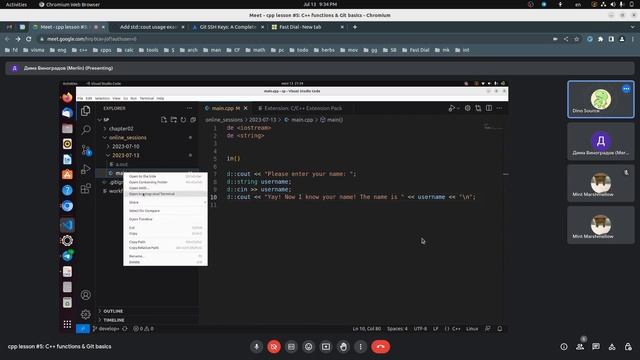Open options on Dino Source tile
Screen dimensions: 640x360
tap(626, 89)
